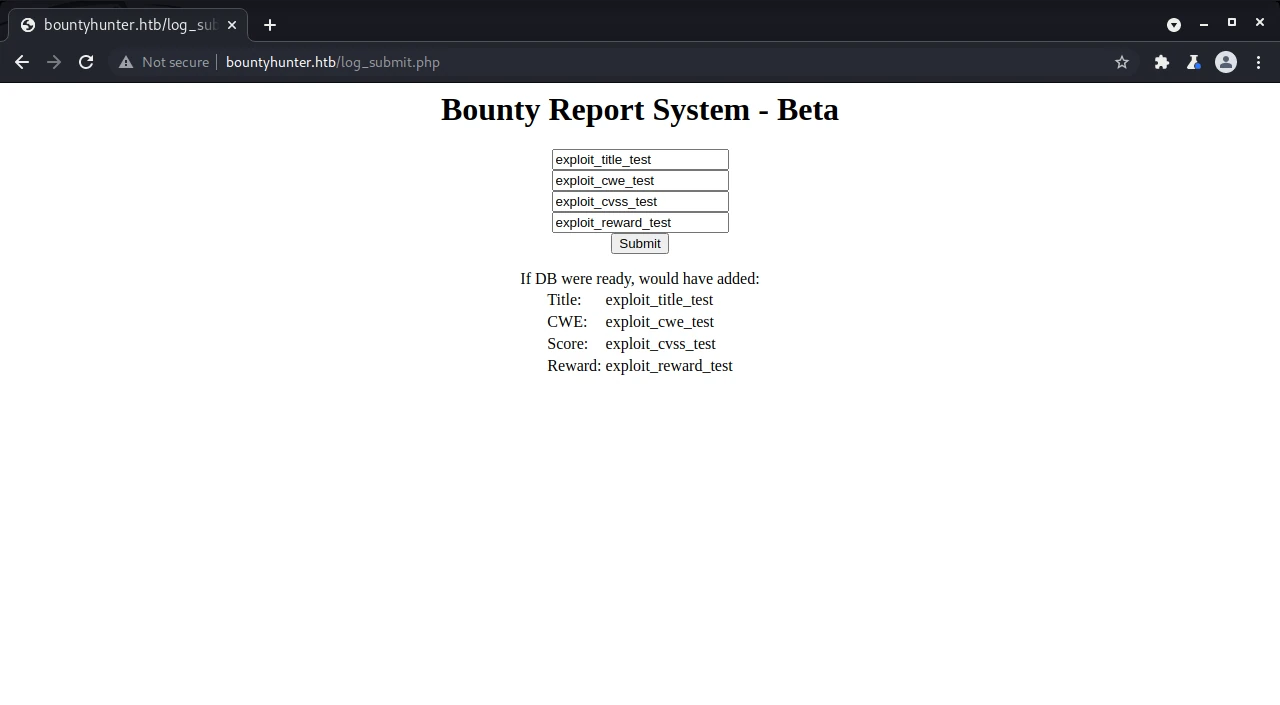Click the exploit_cwe_test input field
1280x705 pixels.
640,181
